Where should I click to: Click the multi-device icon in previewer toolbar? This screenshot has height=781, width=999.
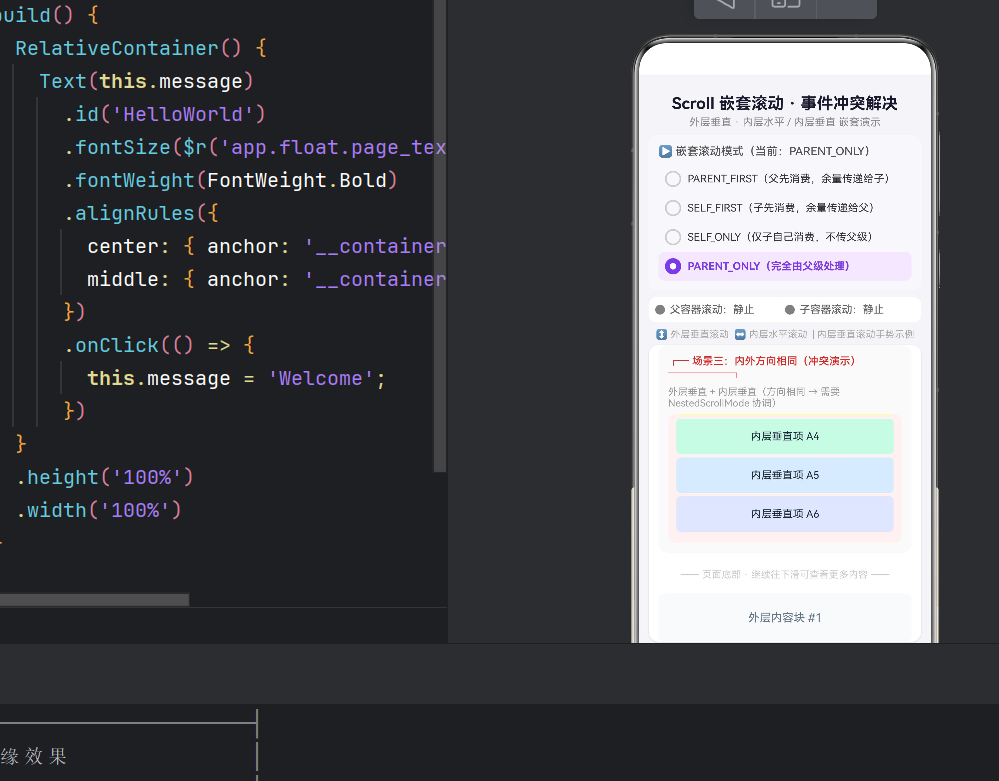tap(786, 3)
